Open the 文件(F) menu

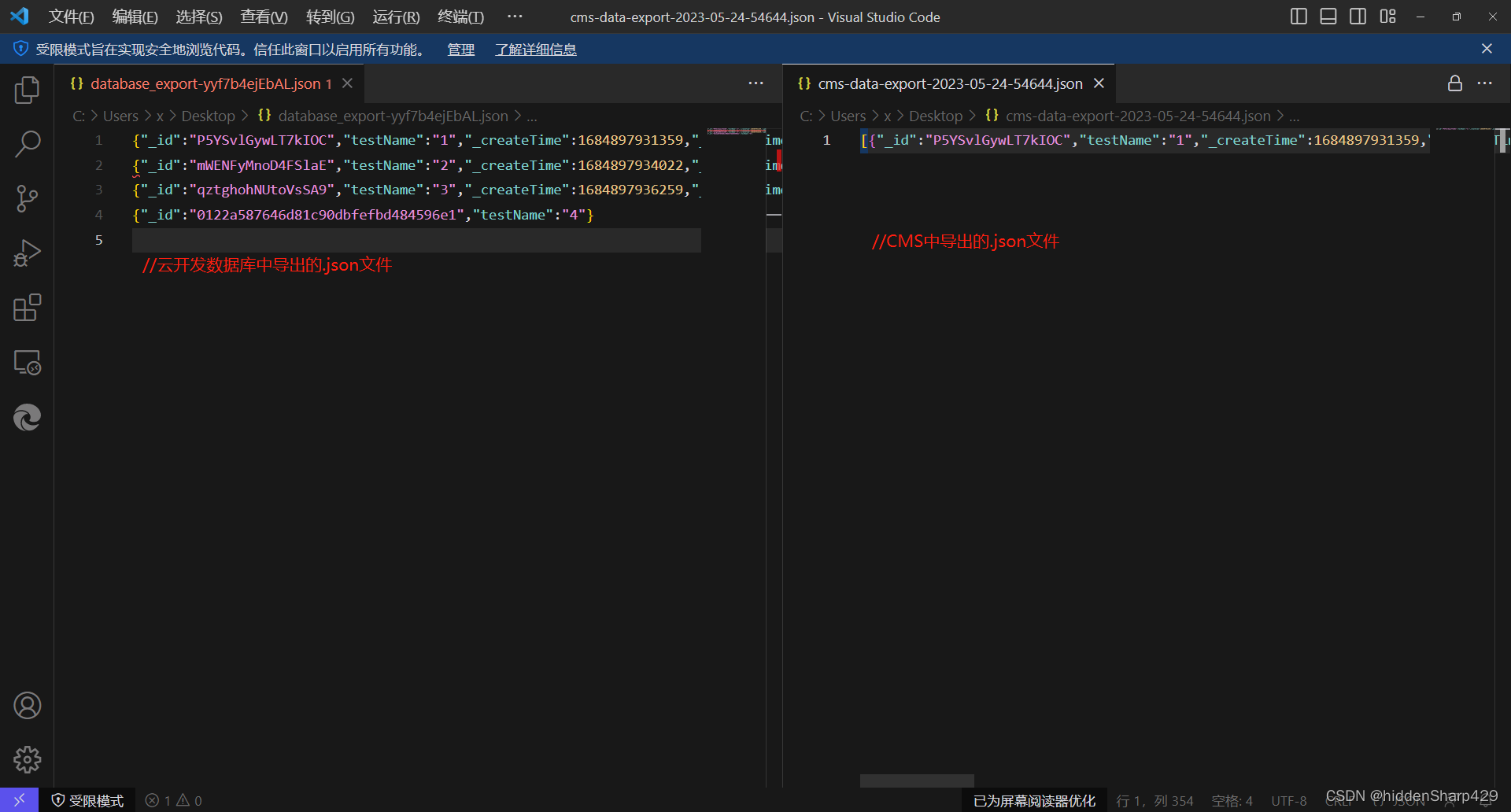(71, 17)
